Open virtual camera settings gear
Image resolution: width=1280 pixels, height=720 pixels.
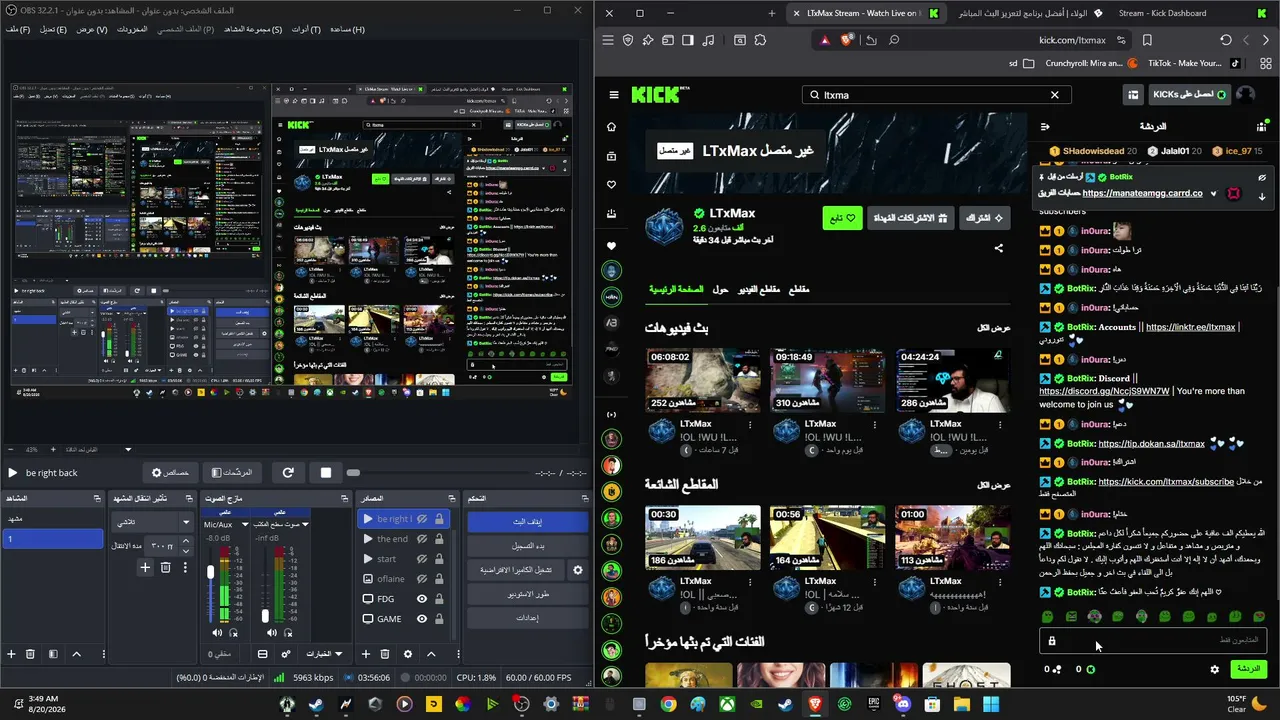[x=577, y=570]
